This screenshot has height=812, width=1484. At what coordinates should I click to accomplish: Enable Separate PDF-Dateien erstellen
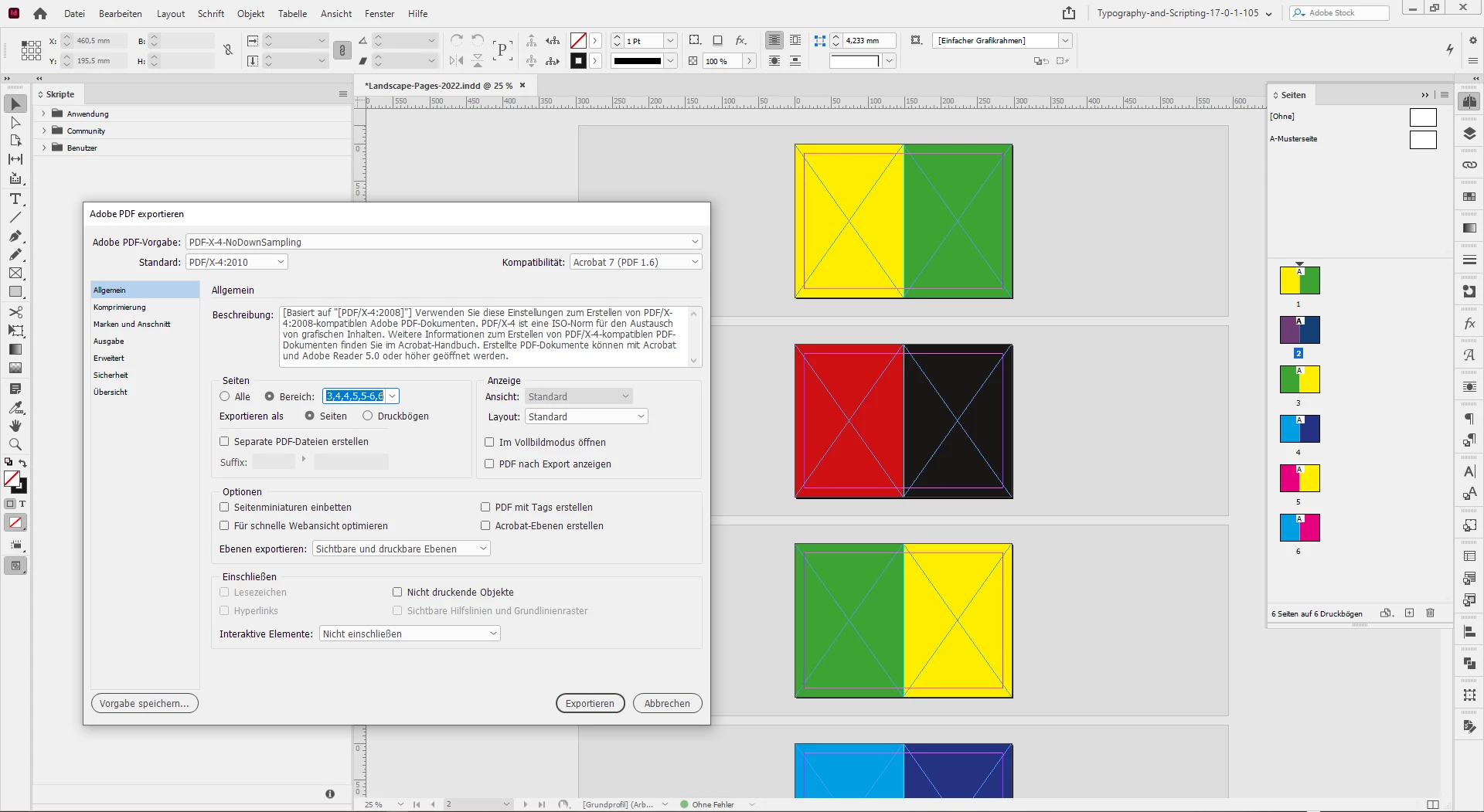point(224,441)
